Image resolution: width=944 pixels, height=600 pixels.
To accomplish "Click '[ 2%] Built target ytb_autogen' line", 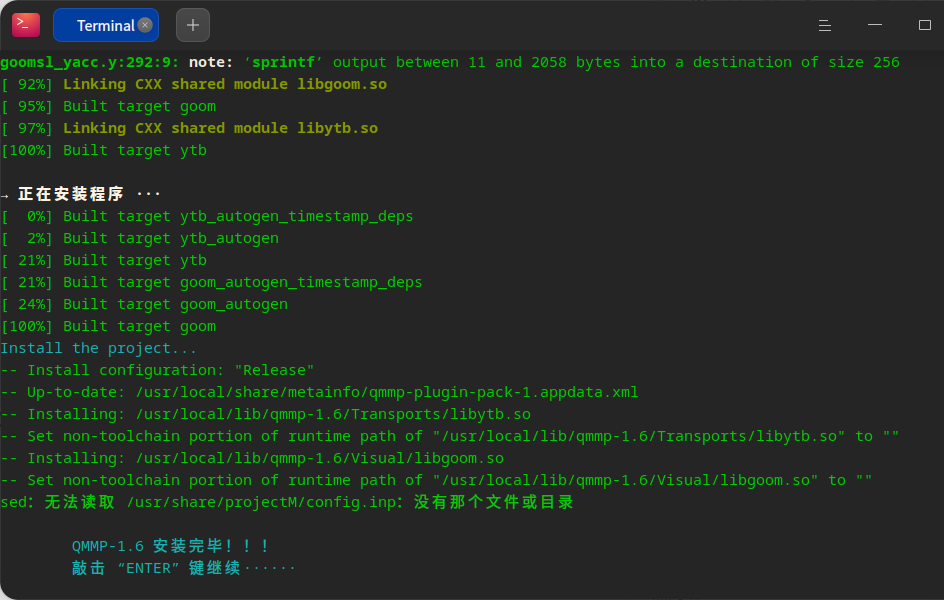I will pyautogui.click(x=140, y=238).
